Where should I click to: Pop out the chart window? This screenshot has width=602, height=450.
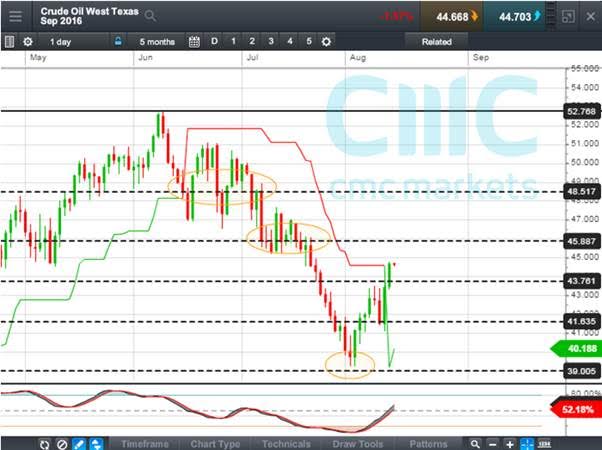[568, 17]
